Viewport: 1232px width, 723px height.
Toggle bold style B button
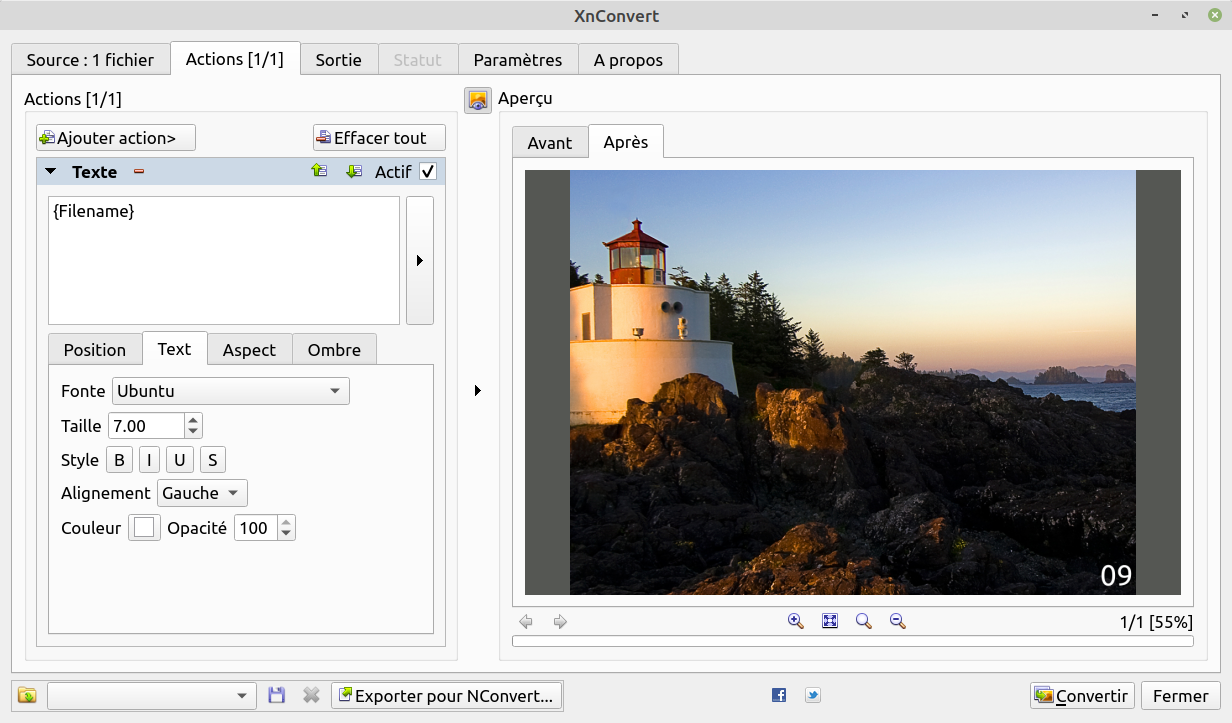point(119,460)
